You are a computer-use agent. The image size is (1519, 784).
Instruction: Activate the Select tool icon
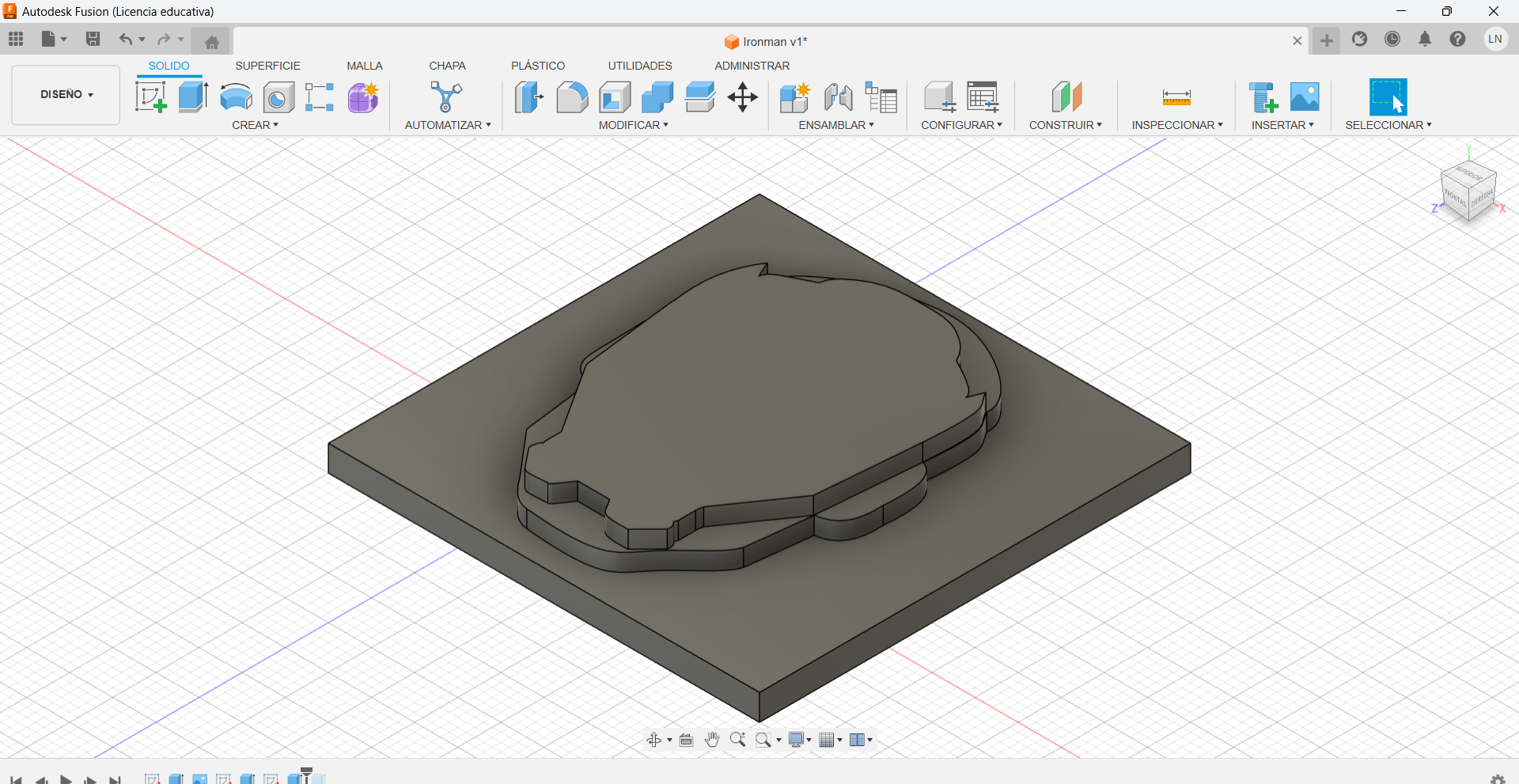(1388, 97)
